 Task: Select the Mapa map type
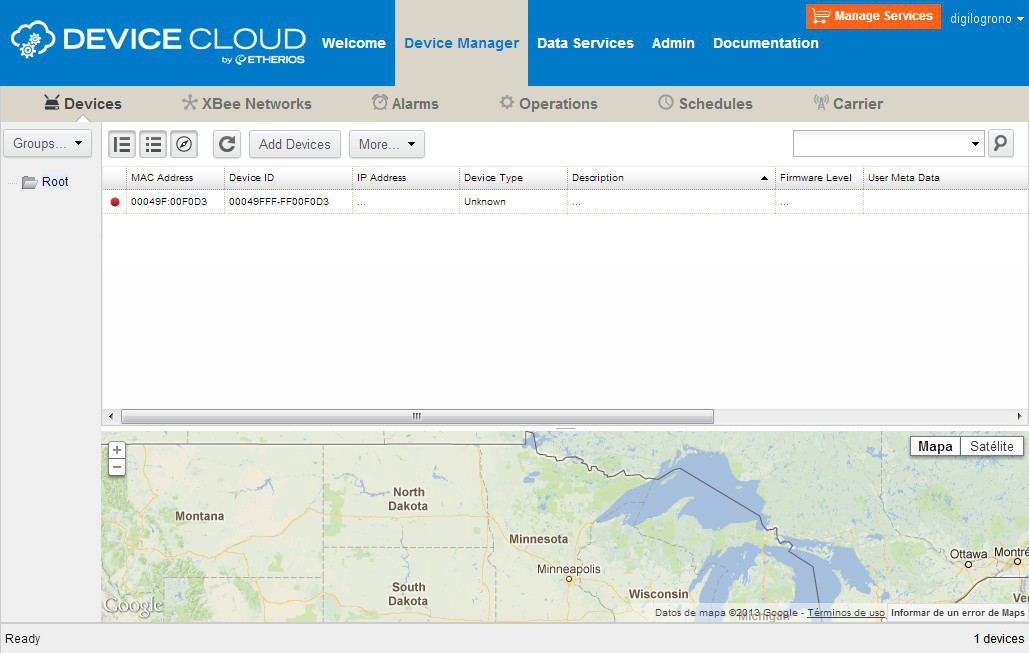(935, 447)
